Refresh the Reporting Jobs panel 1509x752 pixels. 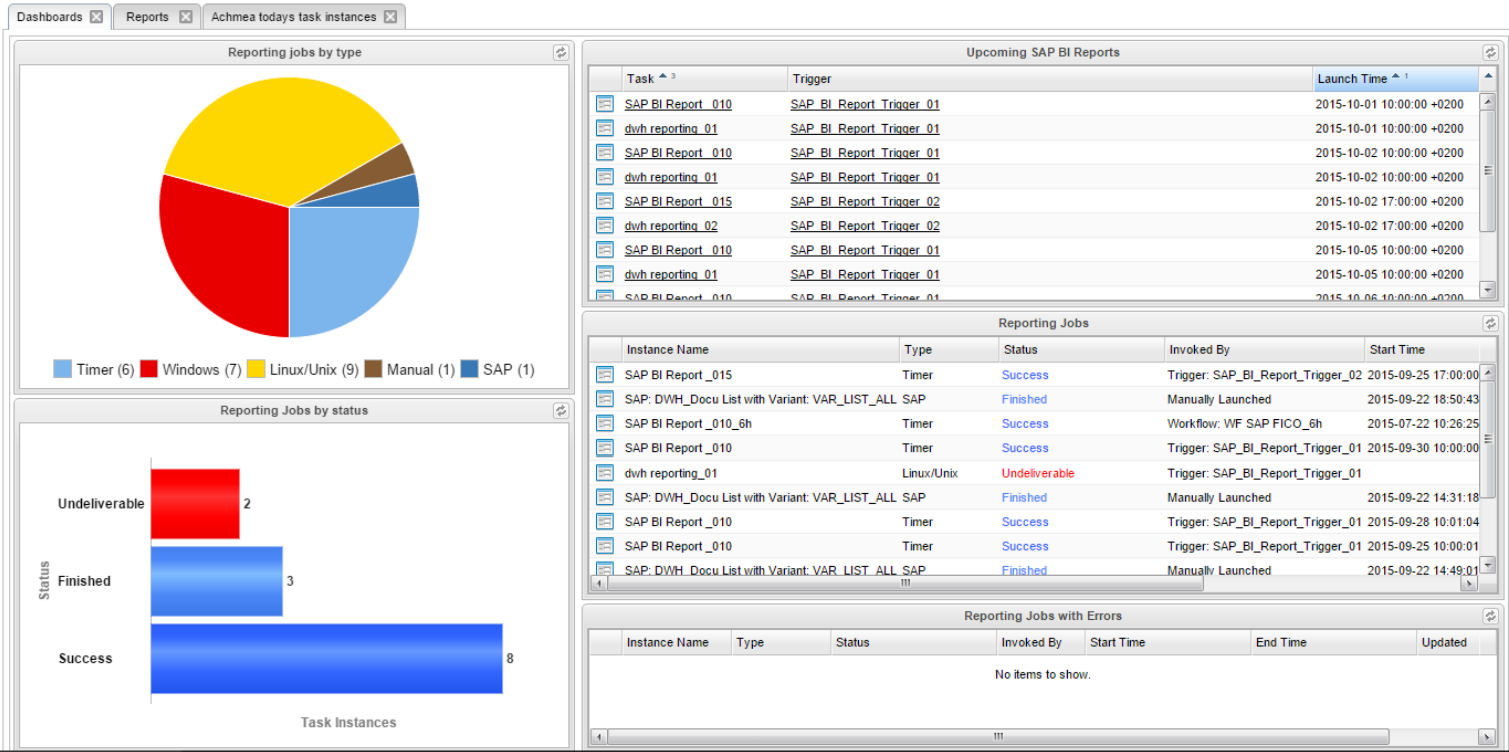point(1490,322)
